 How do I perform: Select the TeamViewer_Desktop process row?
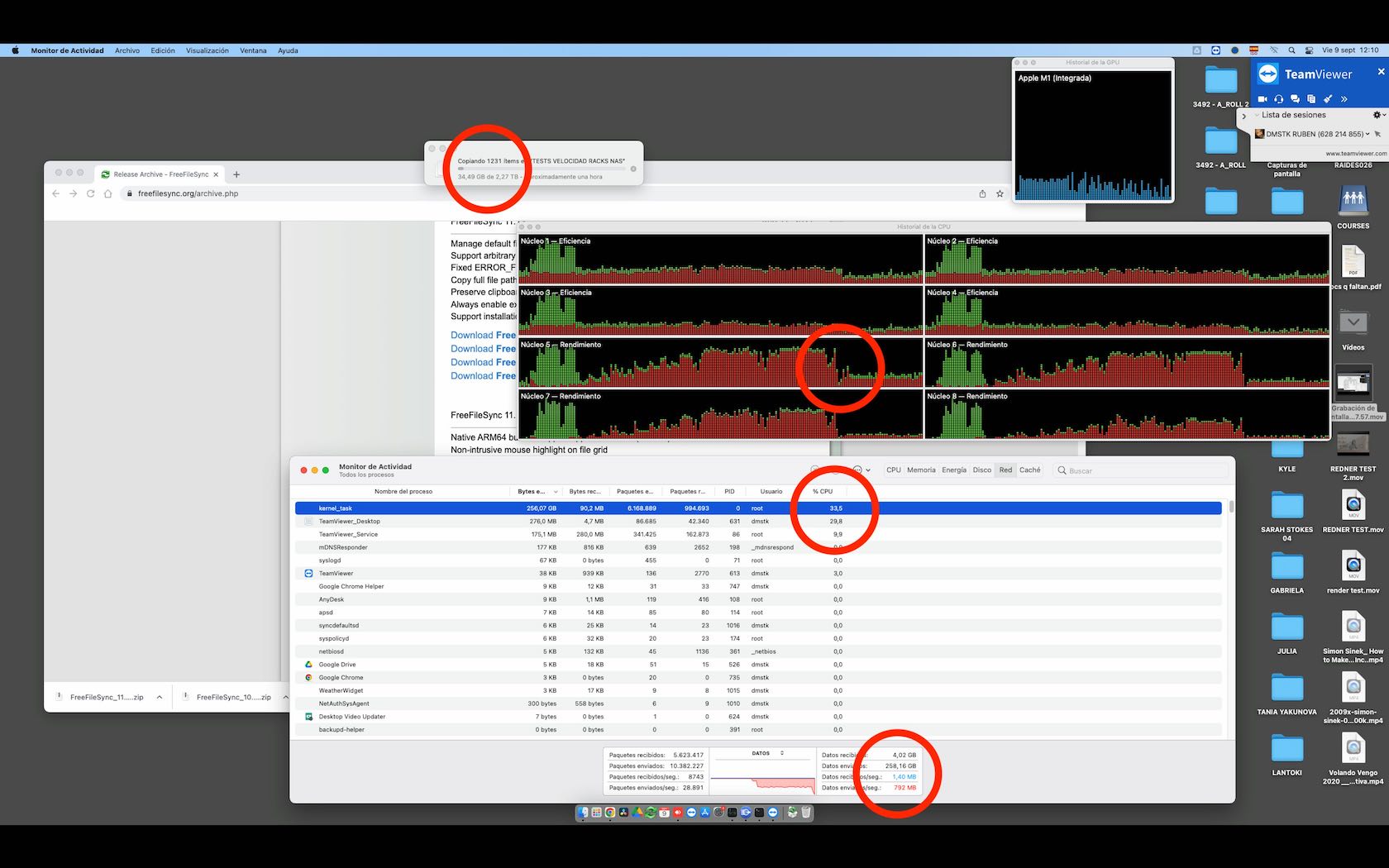coord(758,522)
